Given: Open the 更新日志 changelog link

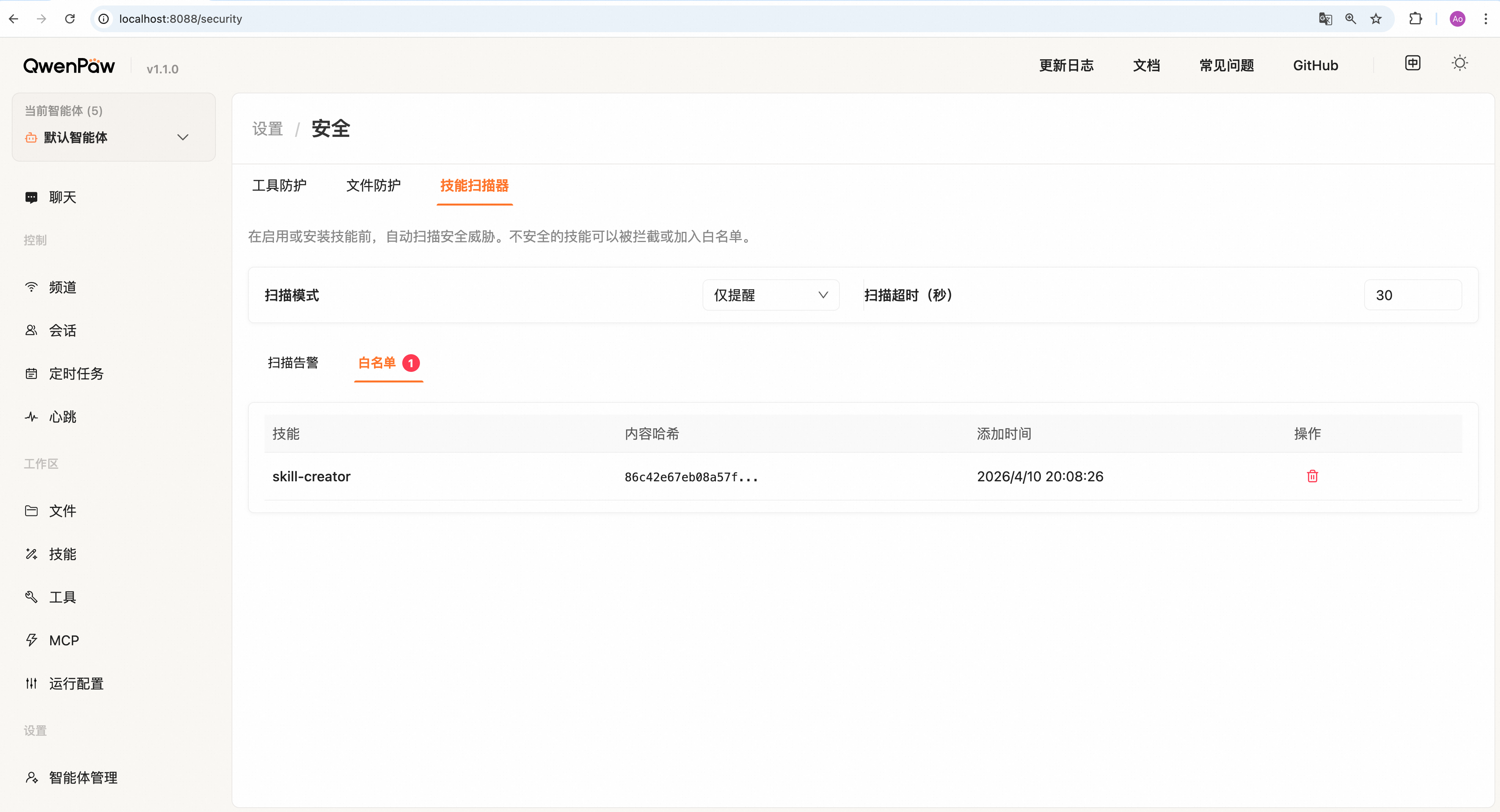Looking at the screenshot, I should pyautogui.click(x=1066, y=66).
